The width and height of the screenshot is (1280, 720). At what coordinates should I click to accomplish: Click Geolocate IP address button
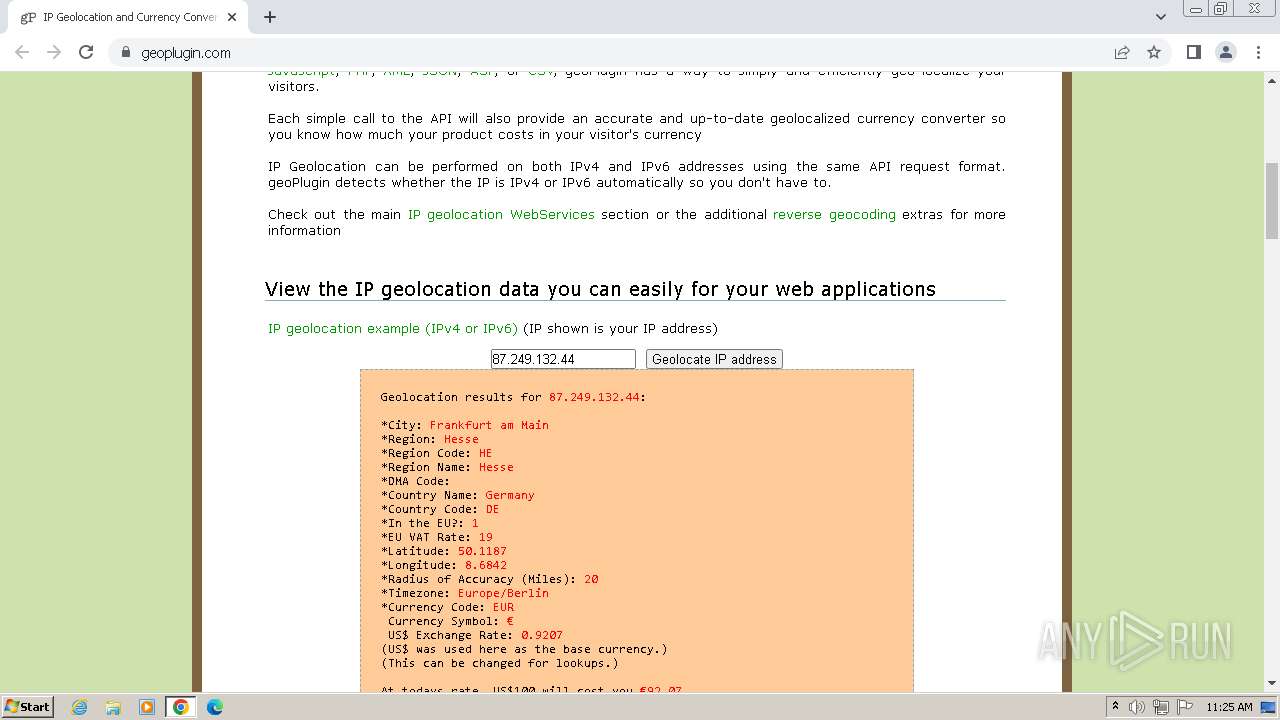coord(714,359)
